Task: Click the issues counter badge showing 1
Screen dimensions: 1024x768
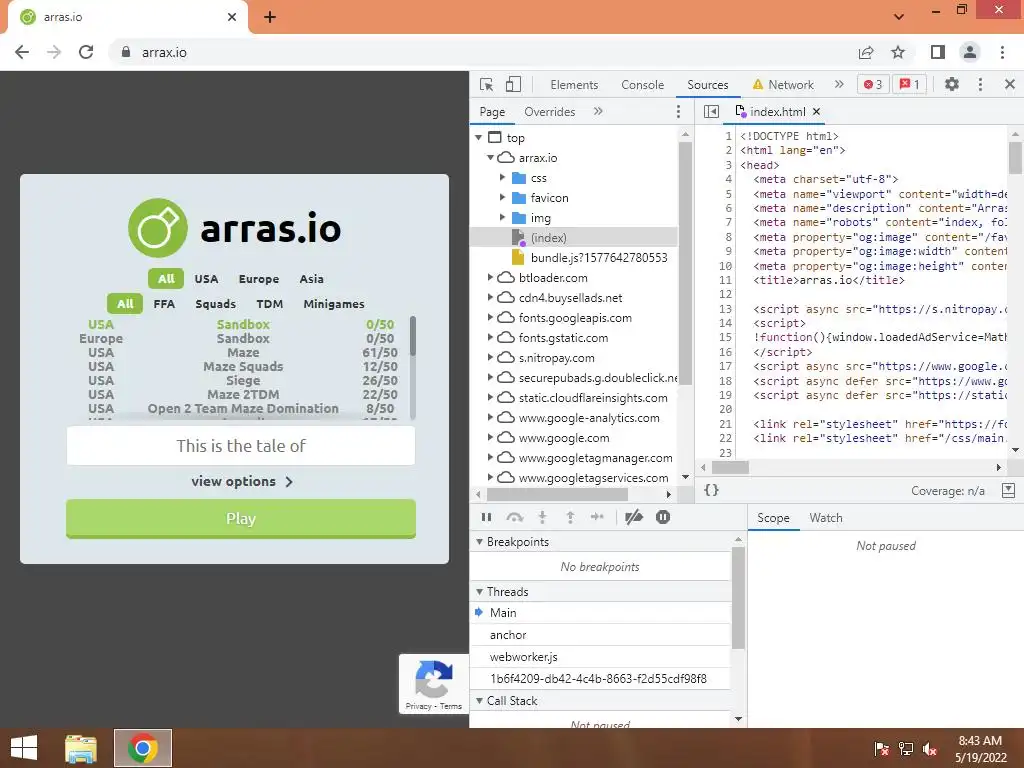Action: (x=909, y=84)
